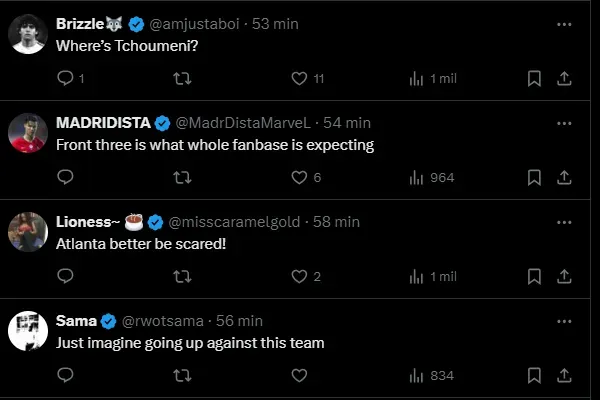View 964 views analytics on MADRIDISTA's tweet

point(432,177)
